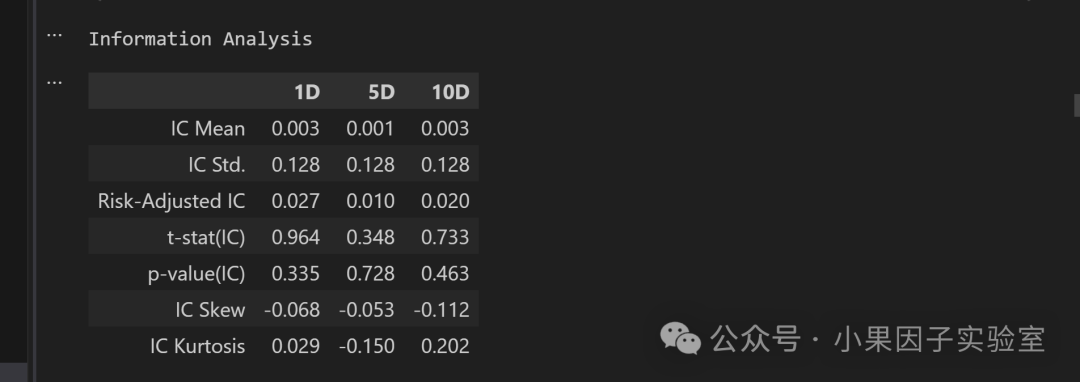This screenshot has height=382, width=1080.
Task: Click the IC Skew row label
Action: [210, 310]
